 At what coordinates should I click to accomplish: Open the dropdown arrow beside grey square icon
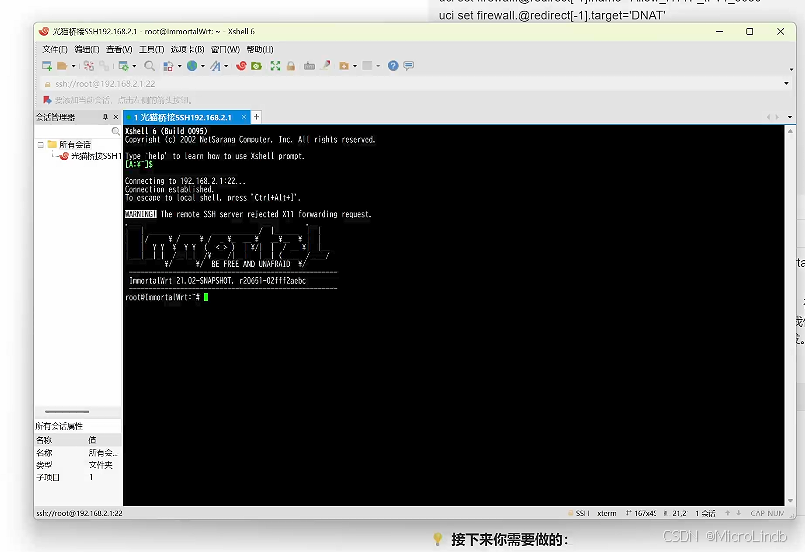pyautogui.click(x=378, y=66)
